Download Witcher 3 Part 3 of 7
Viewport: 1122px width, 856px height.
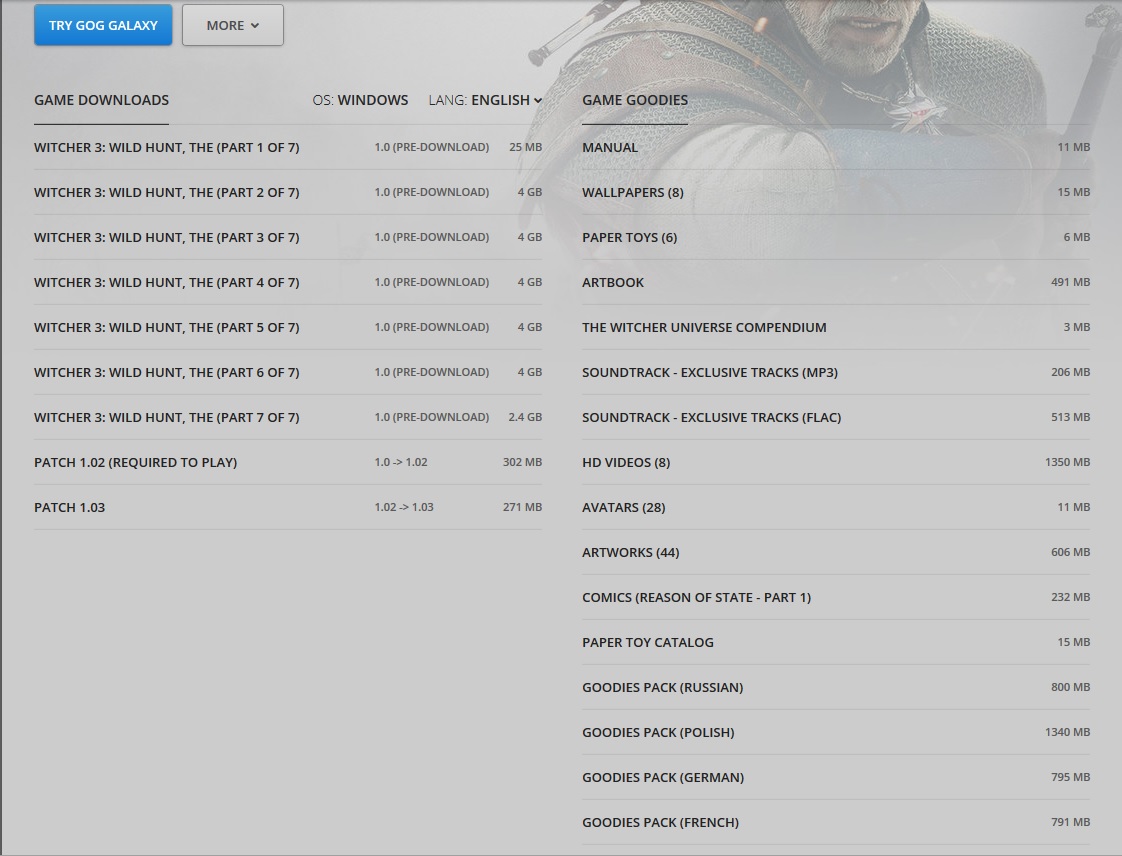pyautogui.click(x=288, y=238)
